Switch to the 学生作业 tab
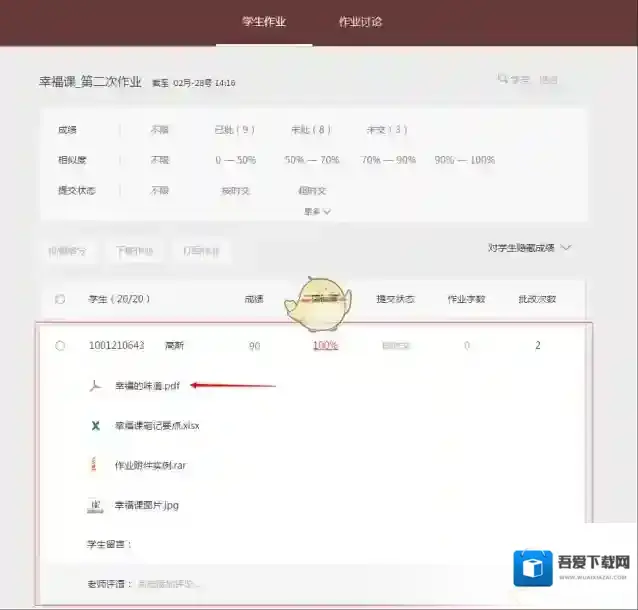 tap(264, 22)
